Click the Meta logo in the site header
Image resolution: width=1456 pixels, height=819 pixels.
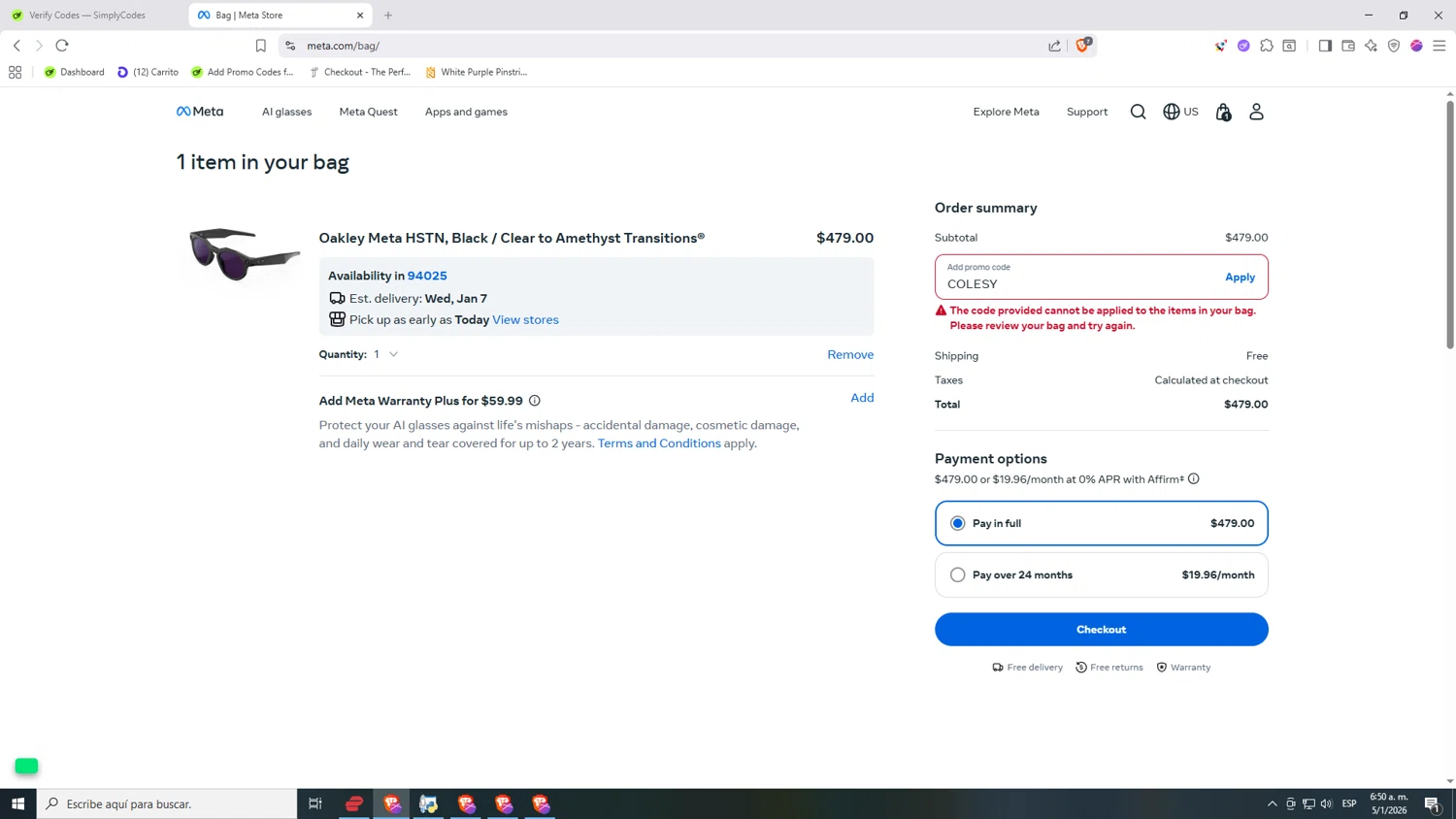[200, 112]
